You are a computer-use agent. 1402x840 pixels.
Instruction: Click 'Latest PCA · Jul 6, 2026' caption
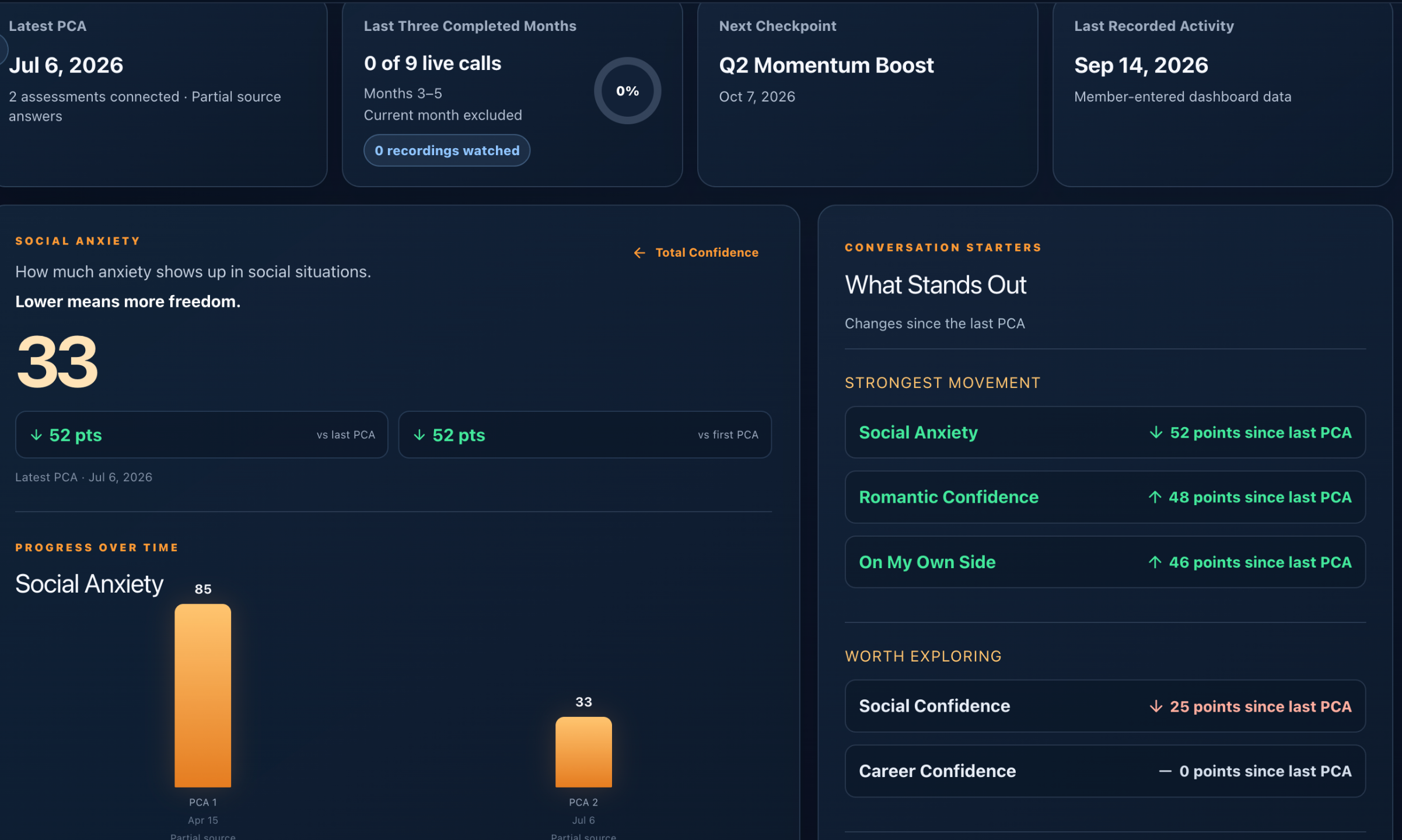pyautogui.click(x=83, y=477)
